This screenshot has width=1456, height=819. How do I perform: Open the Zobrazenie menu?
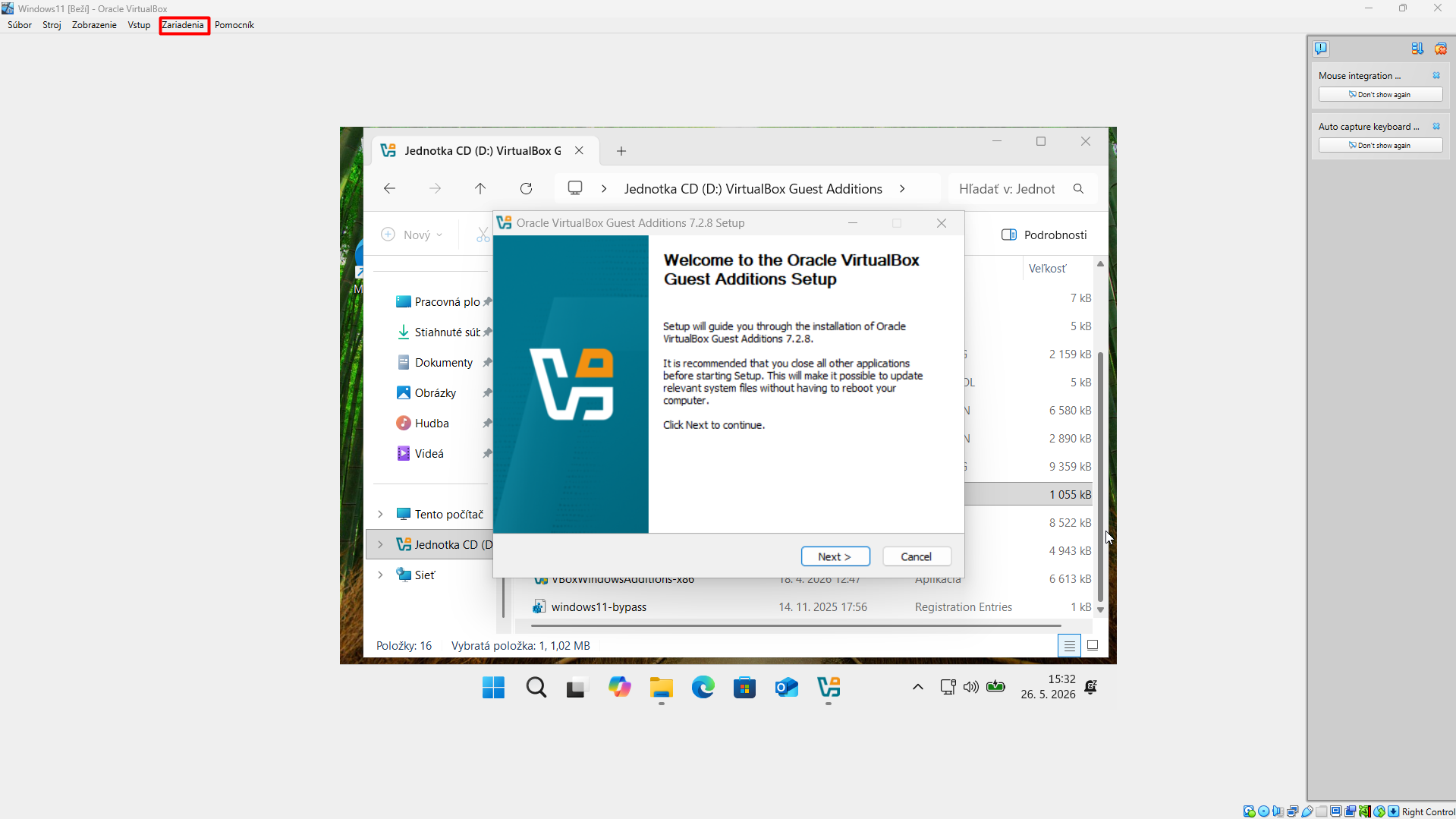[x=94, y=25]
